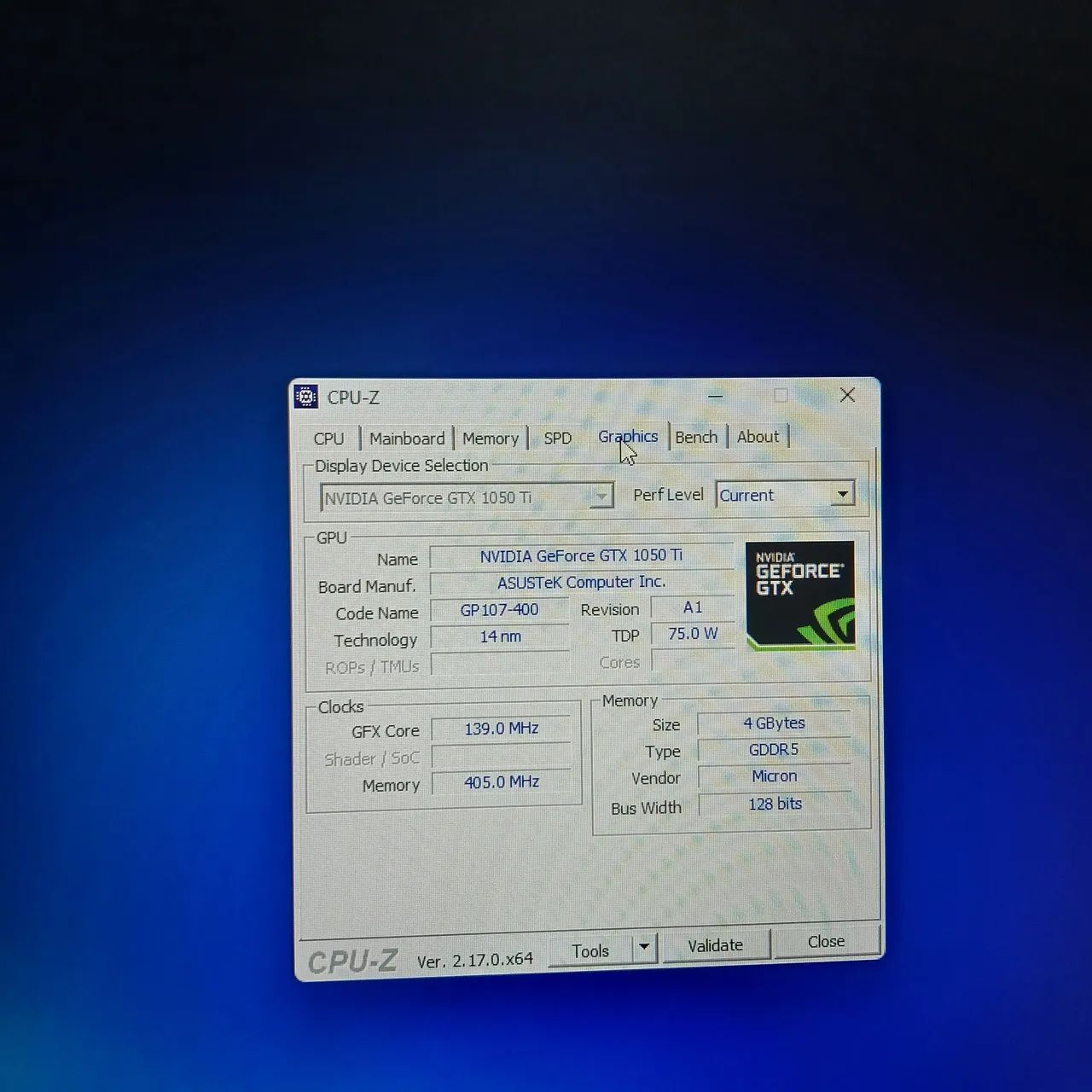Image resolution: width=1092 pixels, height=1092 pixels.
Task: Click the Tools button
Action: point(590,950)
